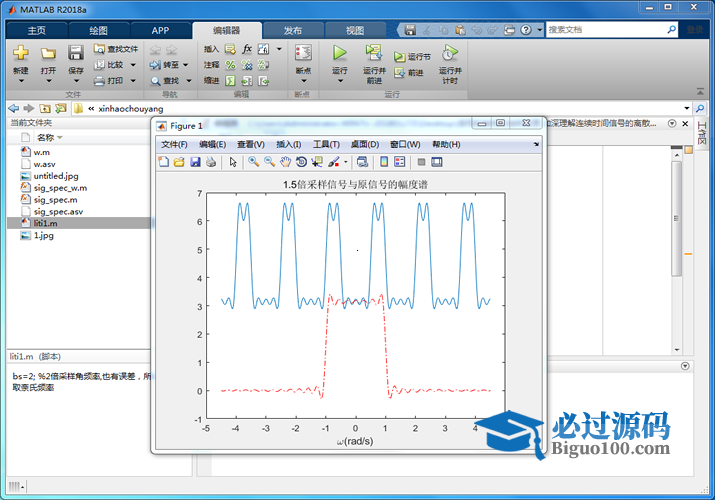Toggle the Insert Colorbar icon in Figure toolbar
Viewport: 715px width, 500px height.
pyautogui.click(x=385, y=162)
